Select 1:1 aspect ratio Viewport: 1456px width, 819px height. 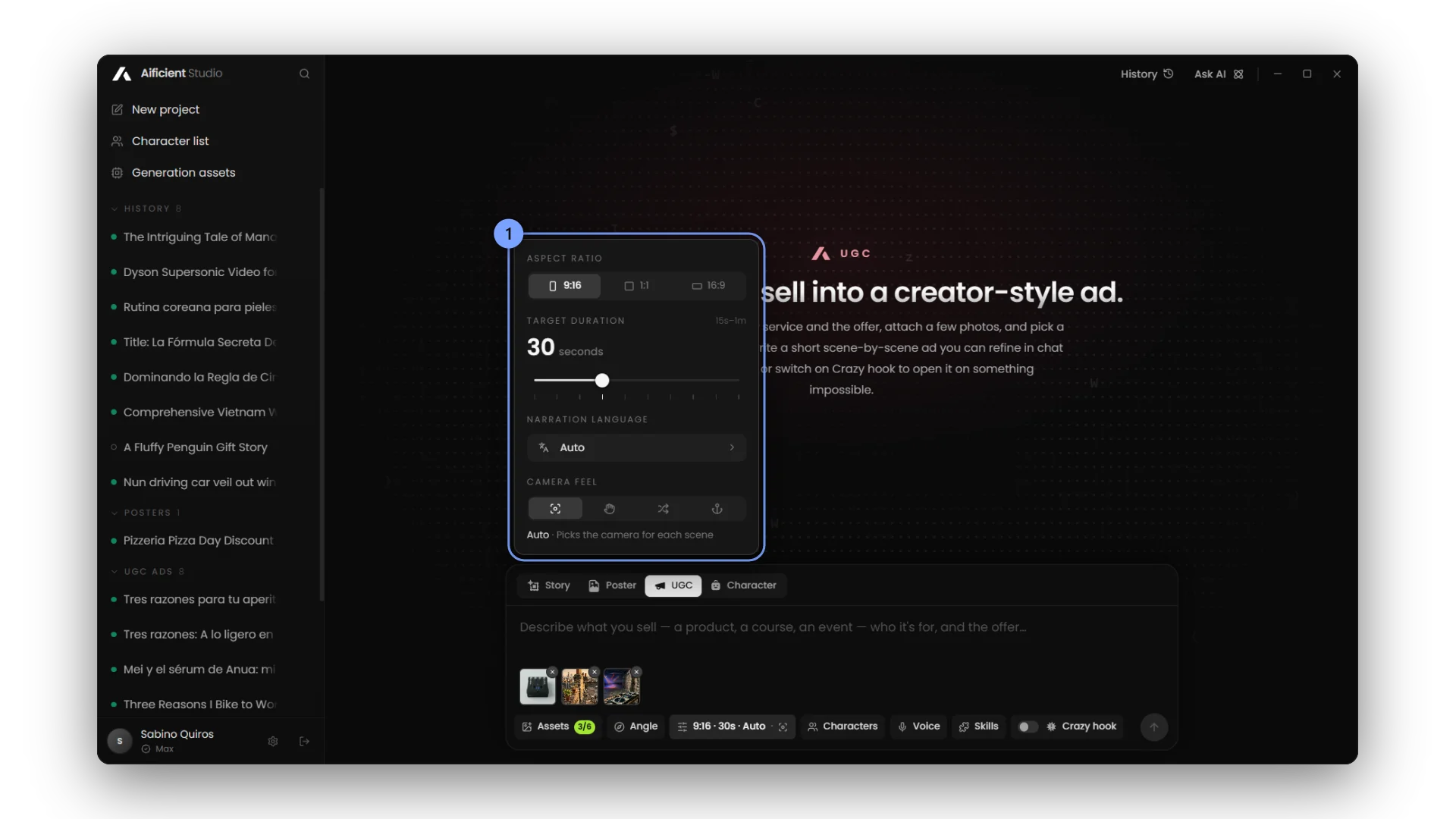coord(636,286)
